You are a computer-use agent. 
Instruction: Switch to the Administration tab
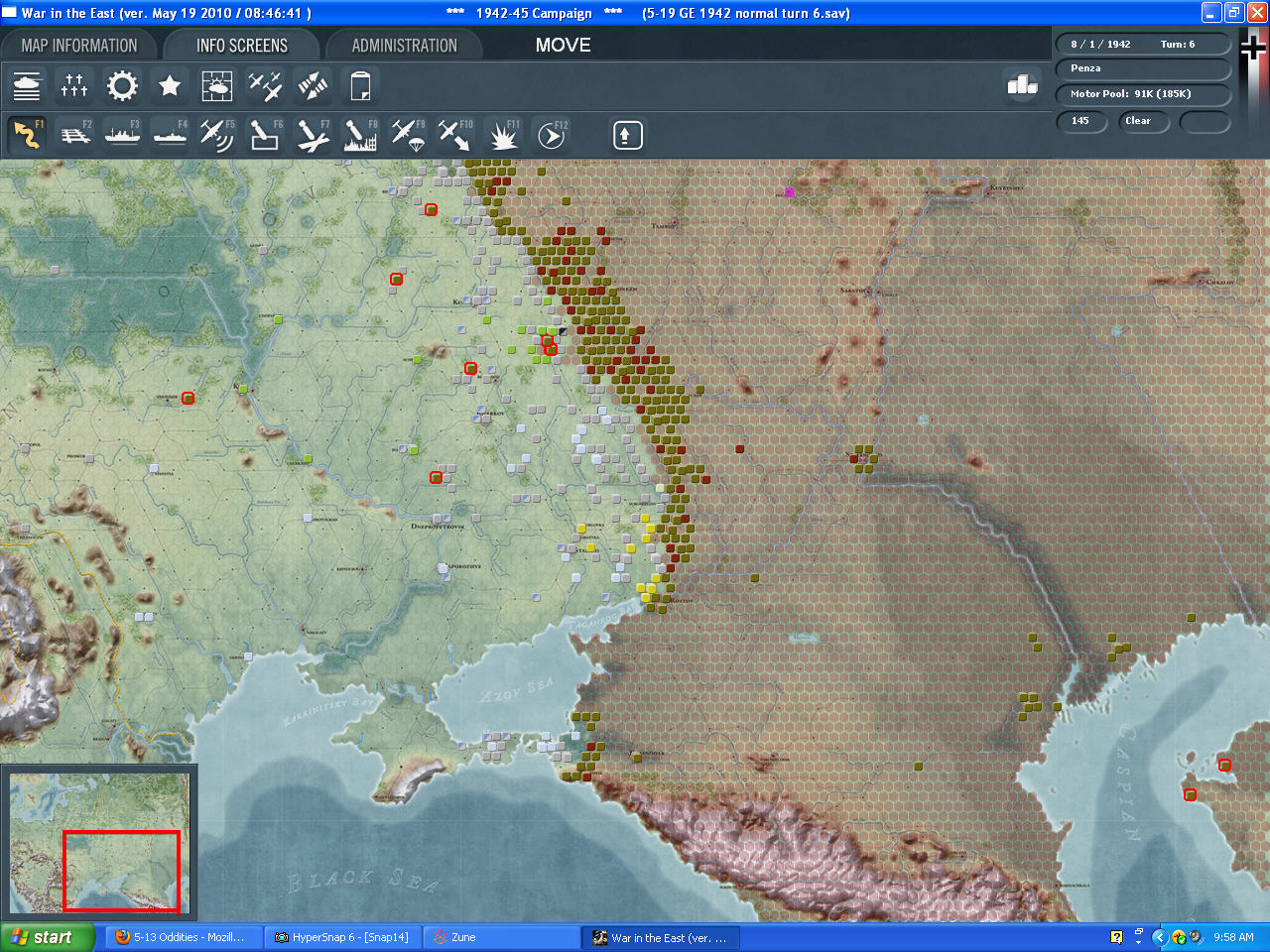405,46
